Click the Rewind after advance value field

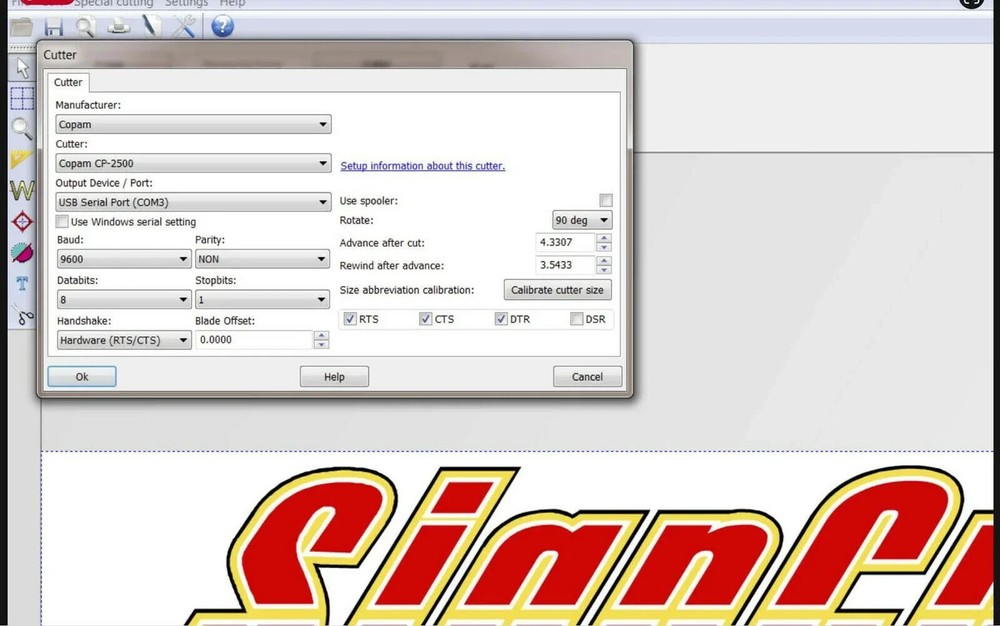565,265
